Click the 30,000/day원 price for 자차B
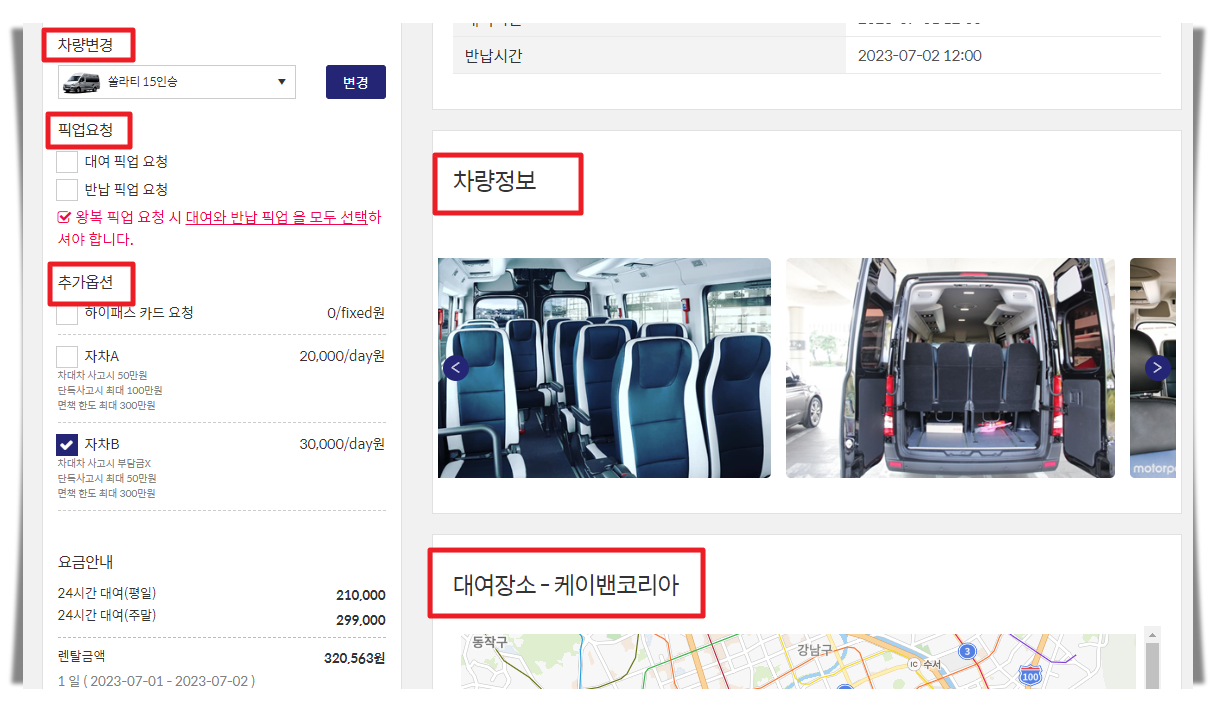This screenshot has width=1216, height=712. pos(342,444)
